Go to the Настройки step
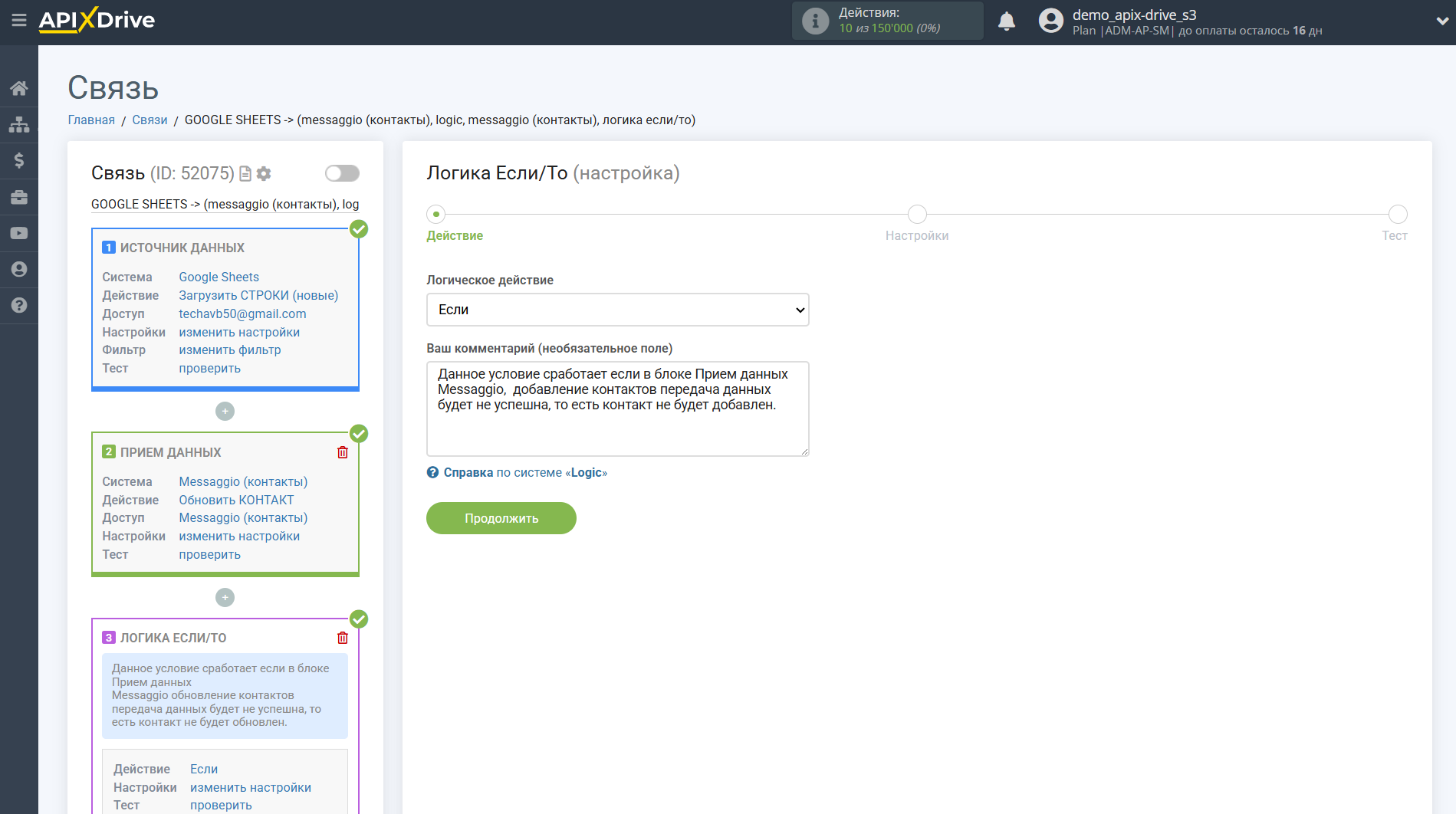The height and width of the screenshot is (814, 1456). pos(917,215)
